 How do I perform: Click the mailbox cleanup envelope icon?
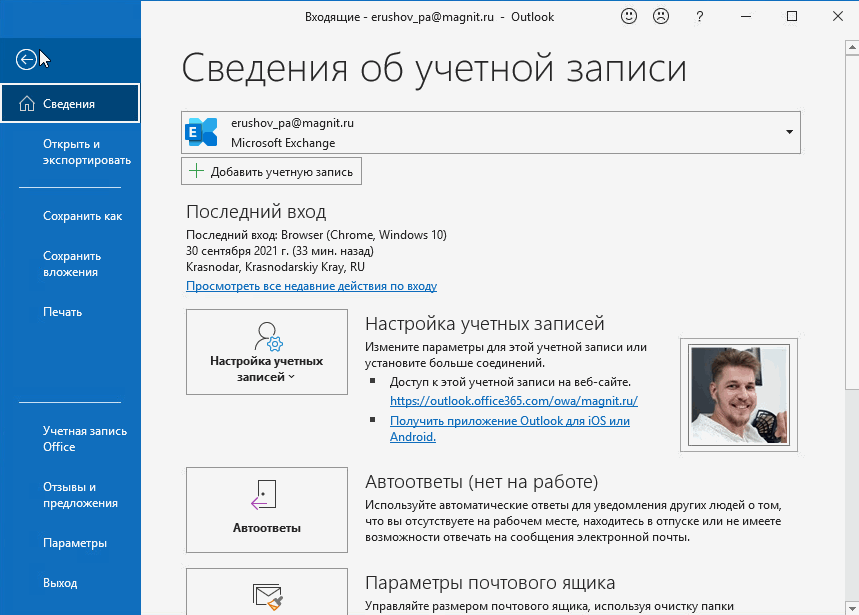click(x=267, y=597)
